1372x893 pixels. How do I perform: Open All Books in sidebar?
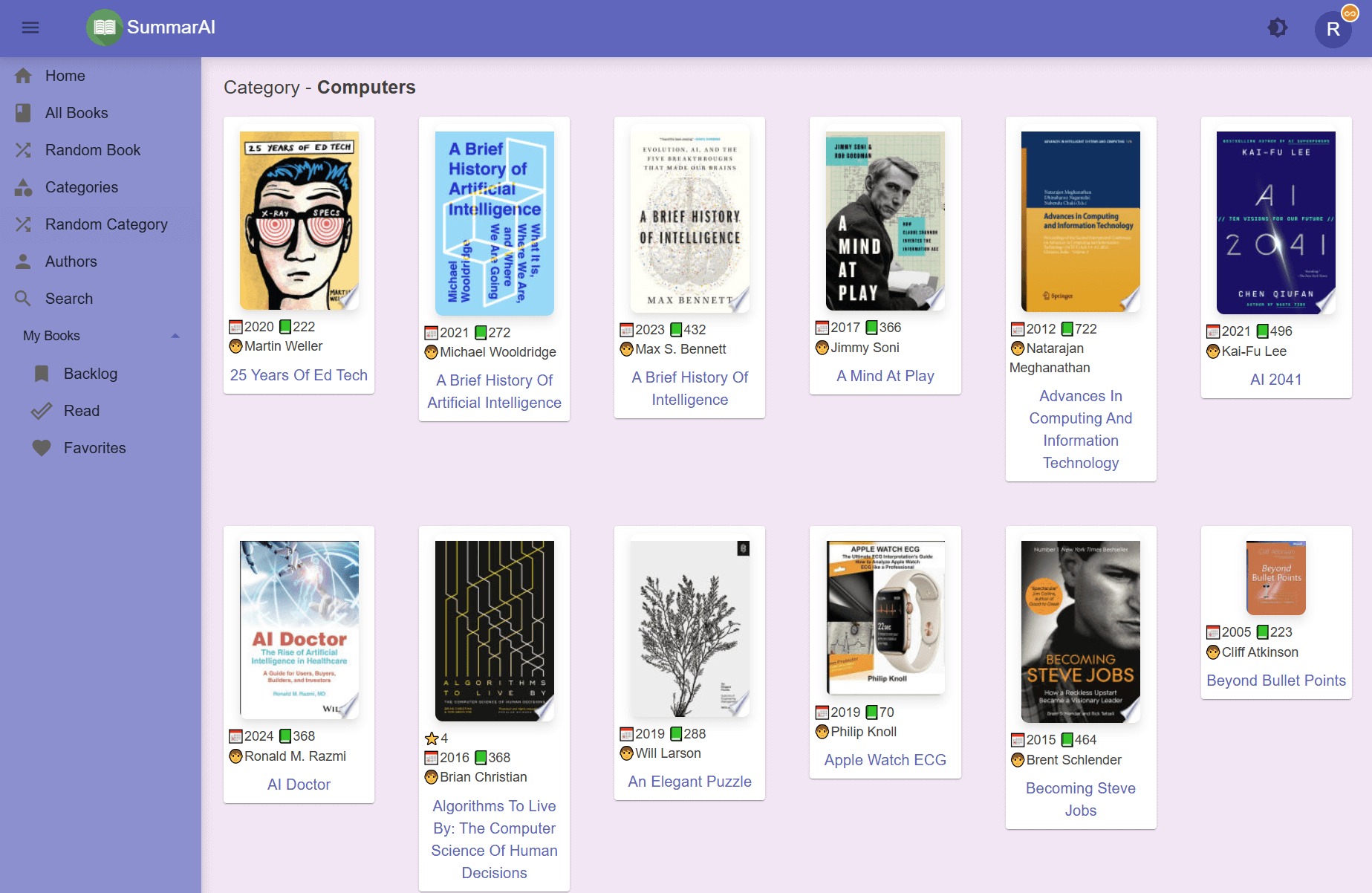[100, 113]
